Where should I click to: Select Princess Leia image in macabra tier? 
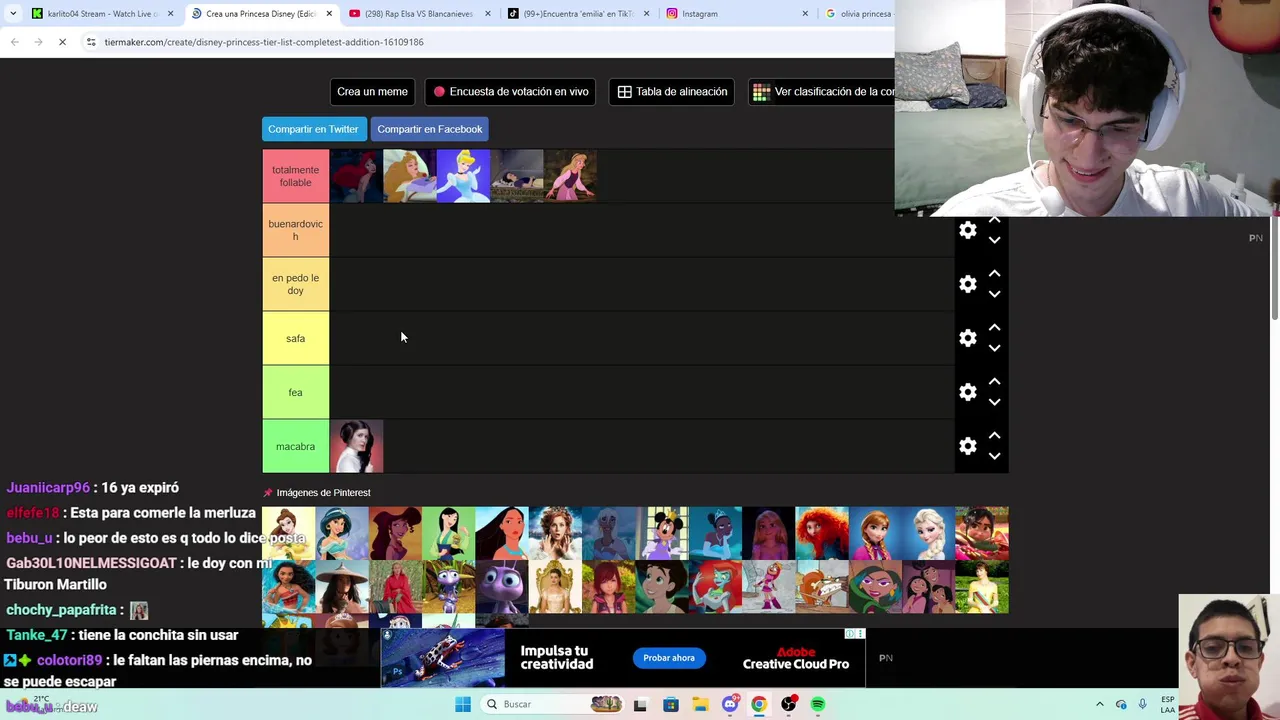[x=356, y=447]
